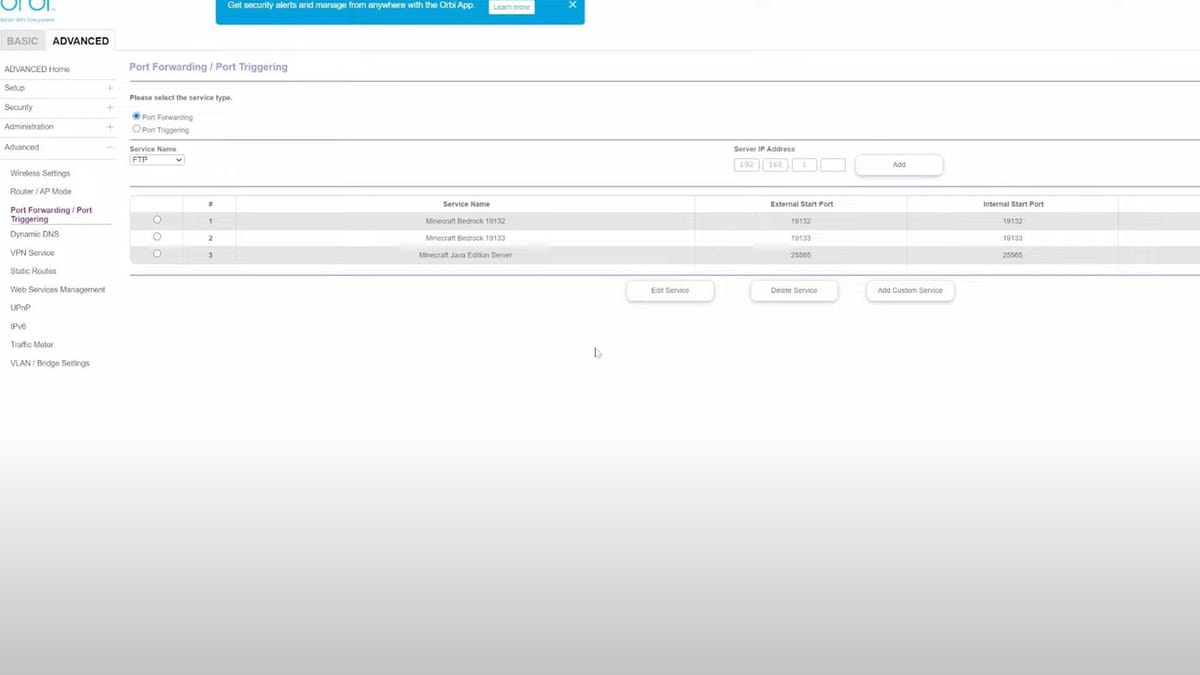The width and height of the screenshot is (1200, 675).
Task: Click the Add button
Action: (898, 165)
